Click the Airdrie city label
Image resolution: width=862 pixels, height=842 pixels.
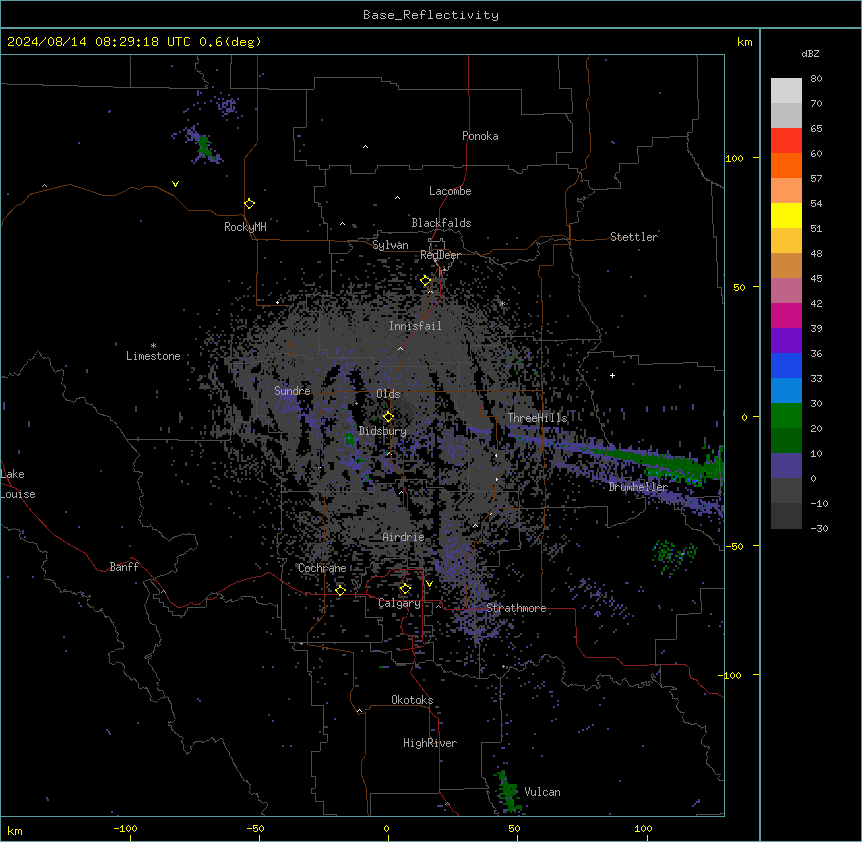pyautogui.click(x=404, y=537)
